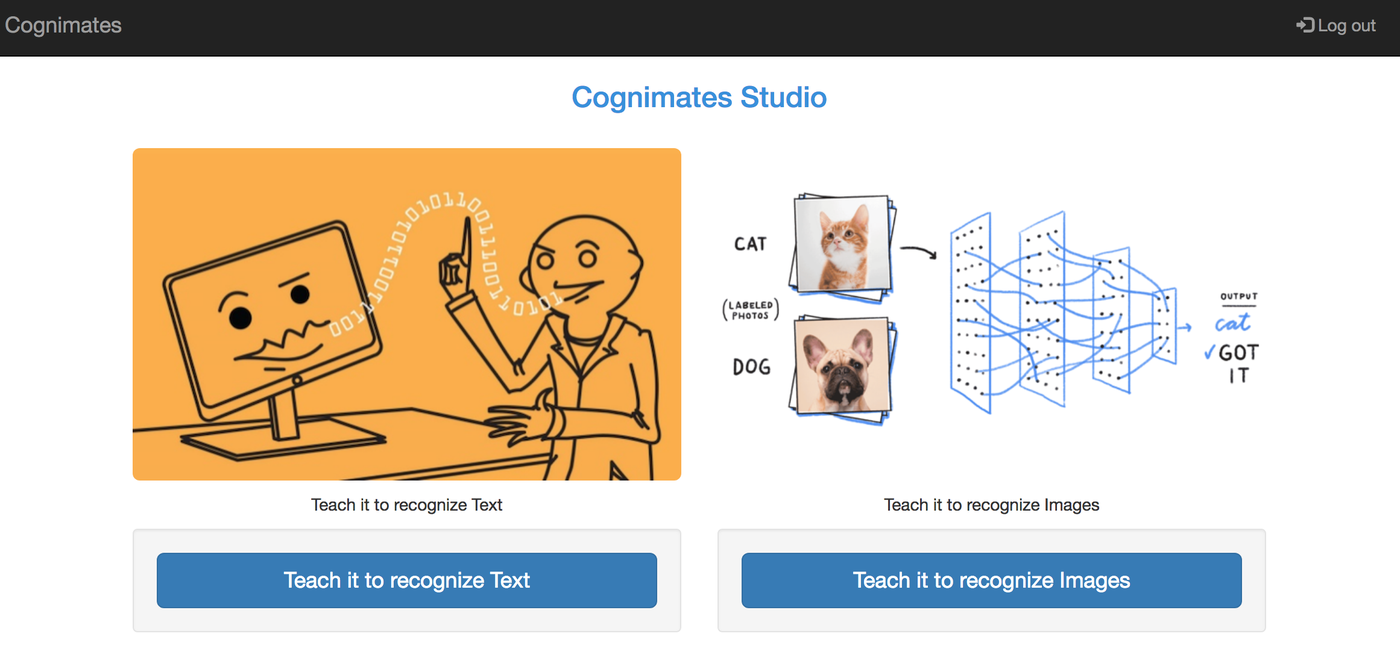This screenshot has width=1400, height=666.
Task: Click the blue neural network diagram
Action: pyautogui.click(x=1060, y=310)
